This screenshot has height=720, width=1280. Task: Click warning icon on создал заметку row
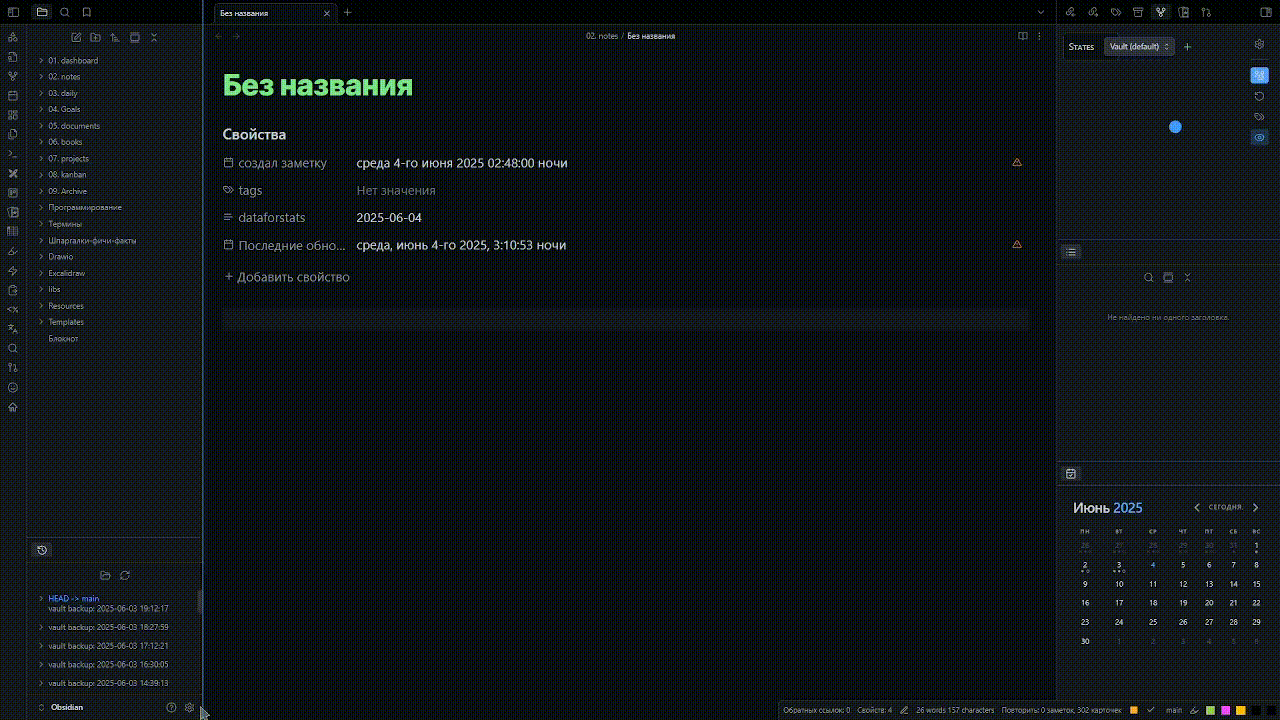click(1017, 162)
